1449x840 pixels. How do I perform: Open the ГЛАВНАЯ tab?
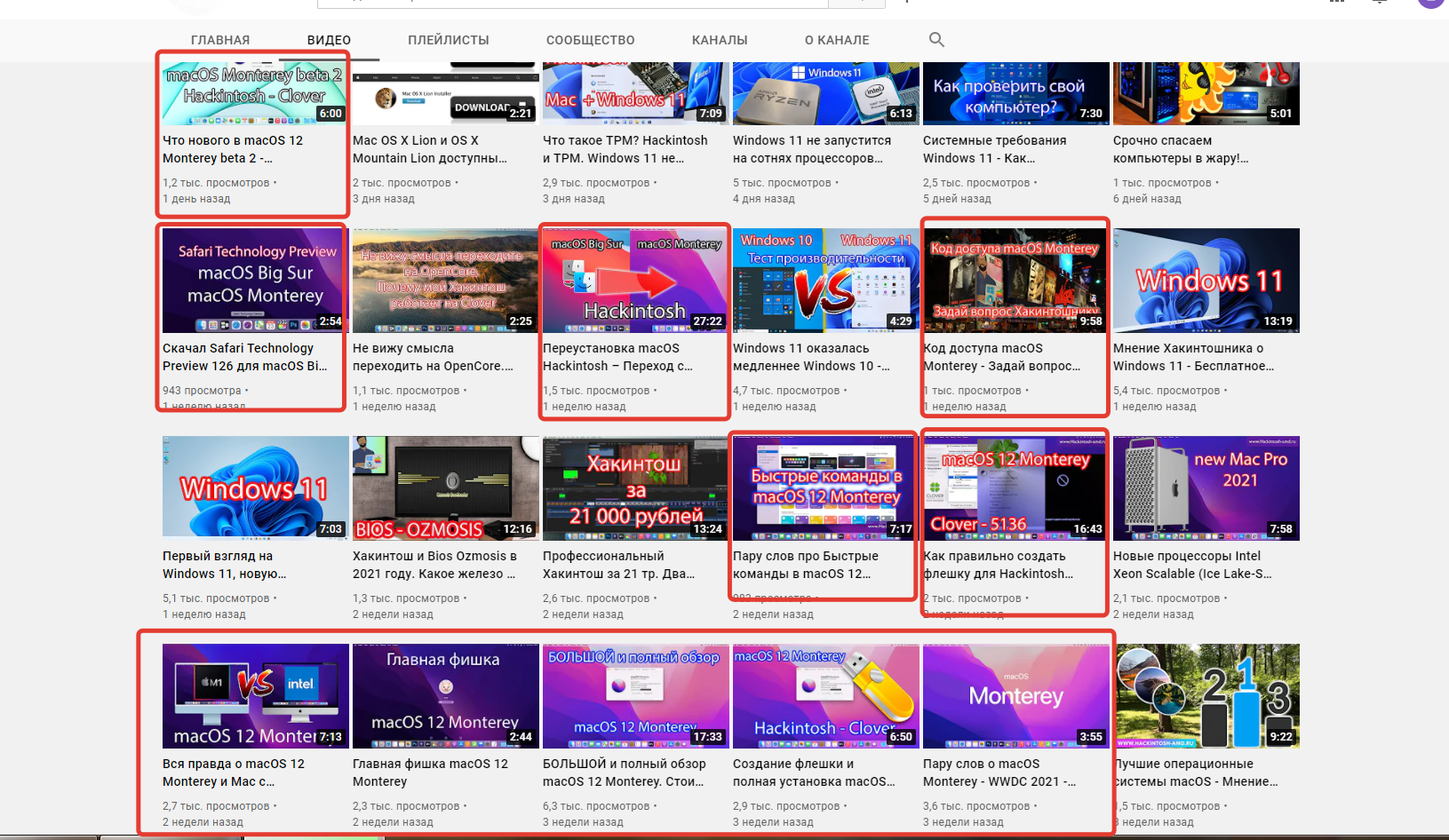click(220, 40)
